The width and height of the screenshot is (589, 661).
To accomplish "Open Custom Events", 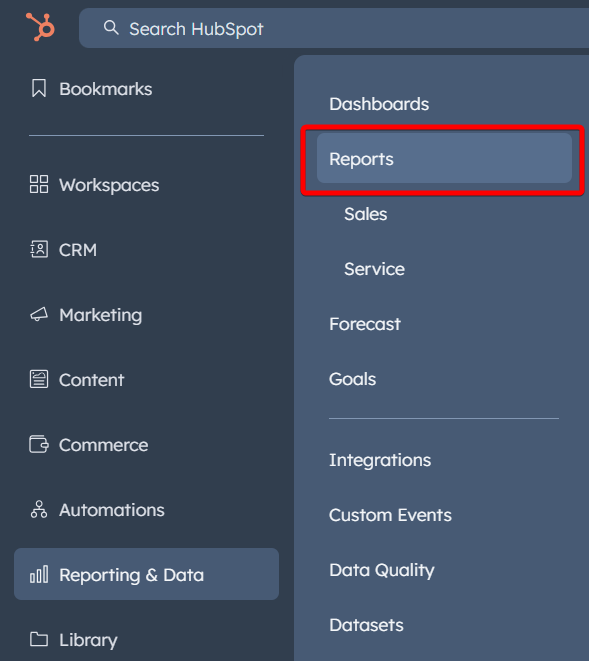I will click(x=390, y=515).
